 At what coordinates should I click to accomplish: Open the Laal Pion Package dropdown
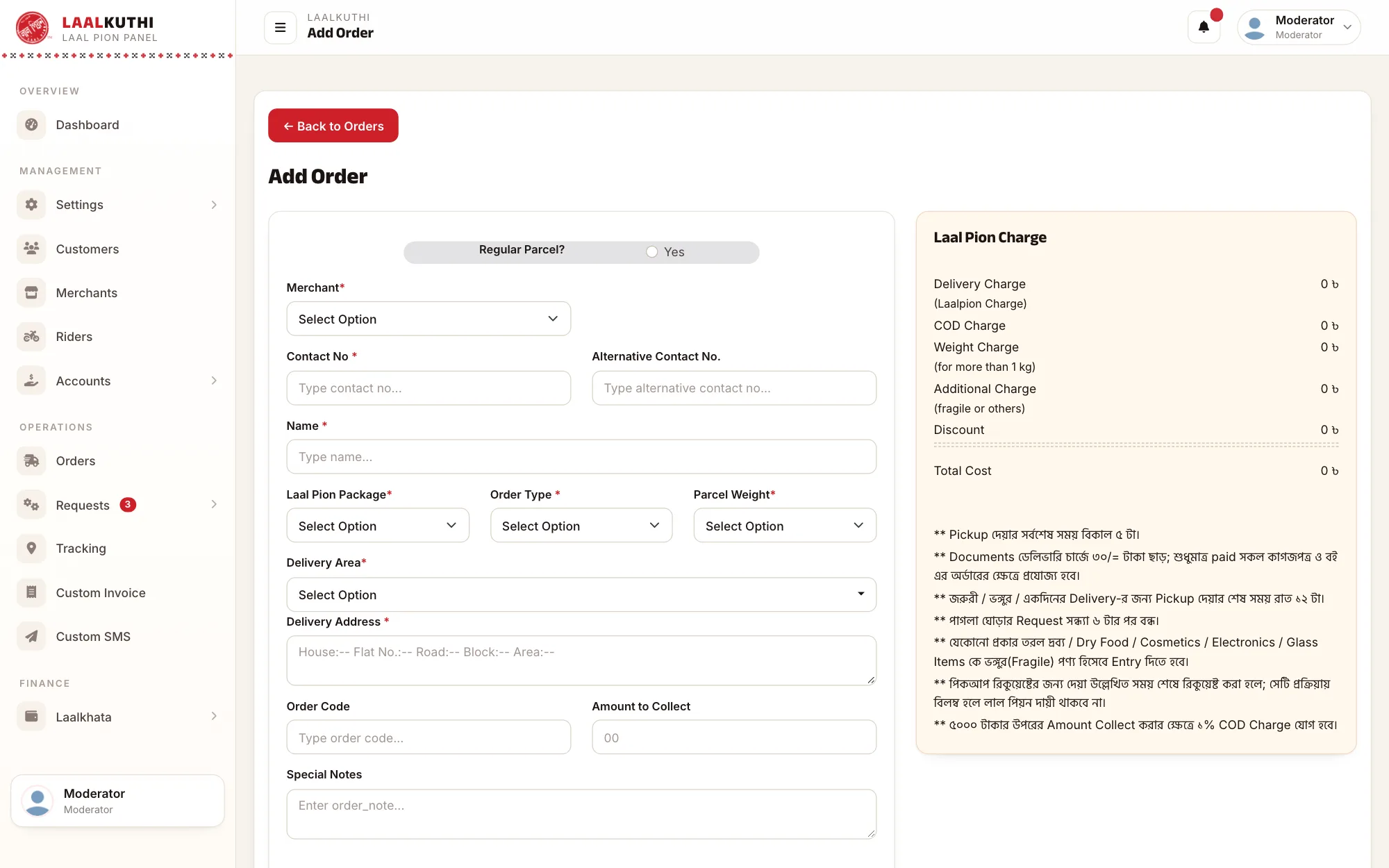pos(378,526)
